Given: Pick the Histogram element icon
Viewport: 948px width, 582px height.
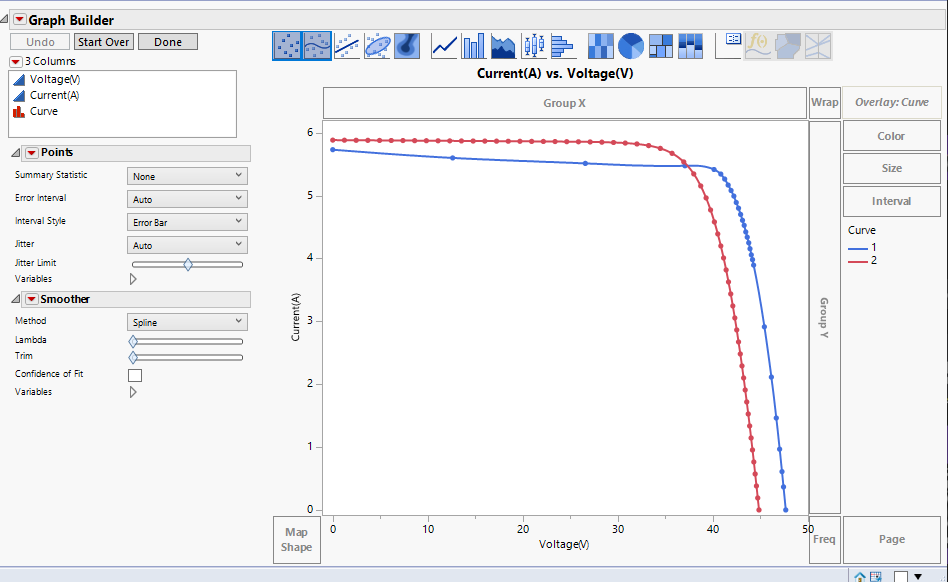Looking at the screenshot, I should click(x=563, y=46).
